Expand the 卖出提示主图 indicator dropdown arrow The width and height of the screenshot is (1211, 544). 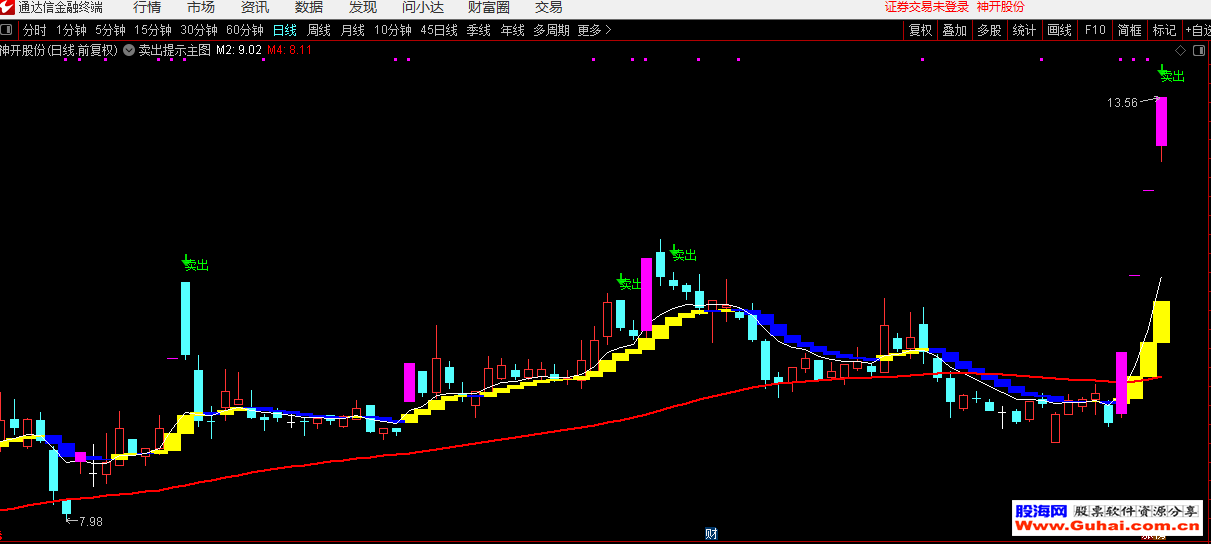pyautogui.click(x=129, y=50)
